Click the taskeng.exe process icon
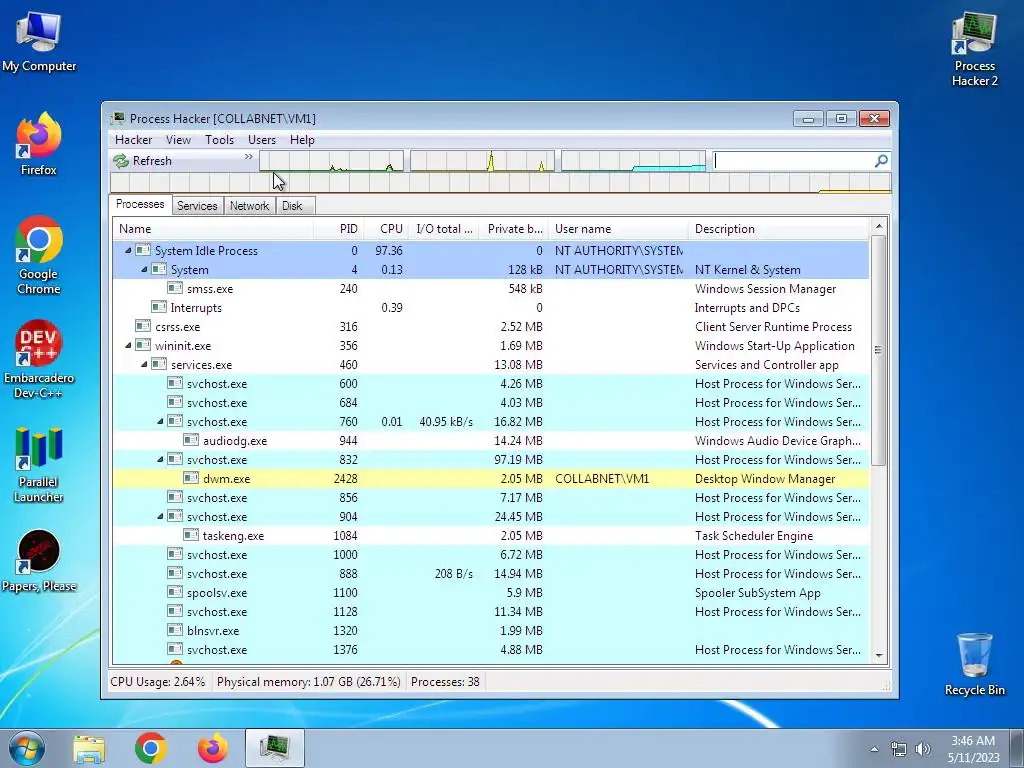 (x=191, y=535)
